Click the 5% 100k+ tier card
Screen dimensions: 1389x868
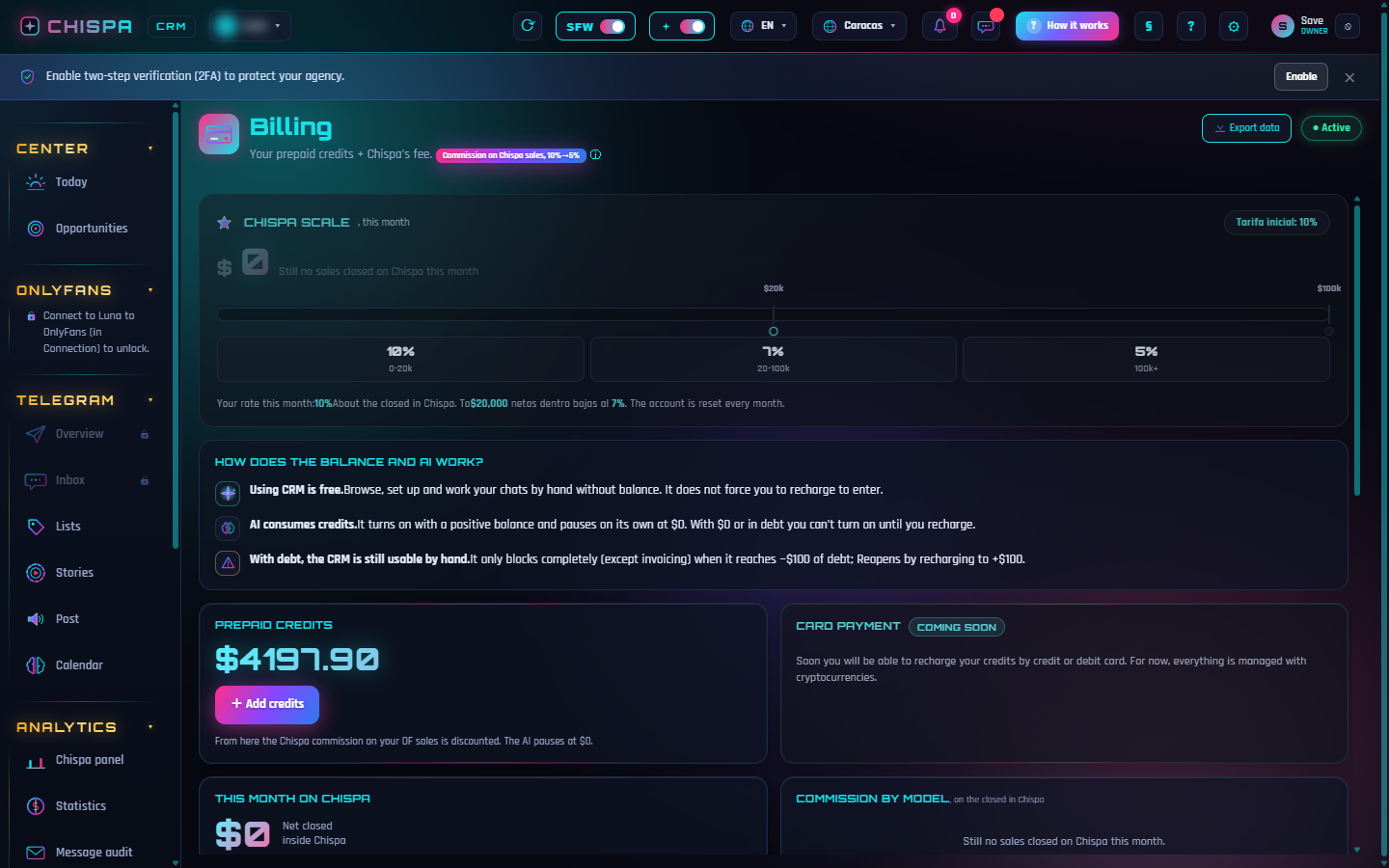[x=1146, y=359]
